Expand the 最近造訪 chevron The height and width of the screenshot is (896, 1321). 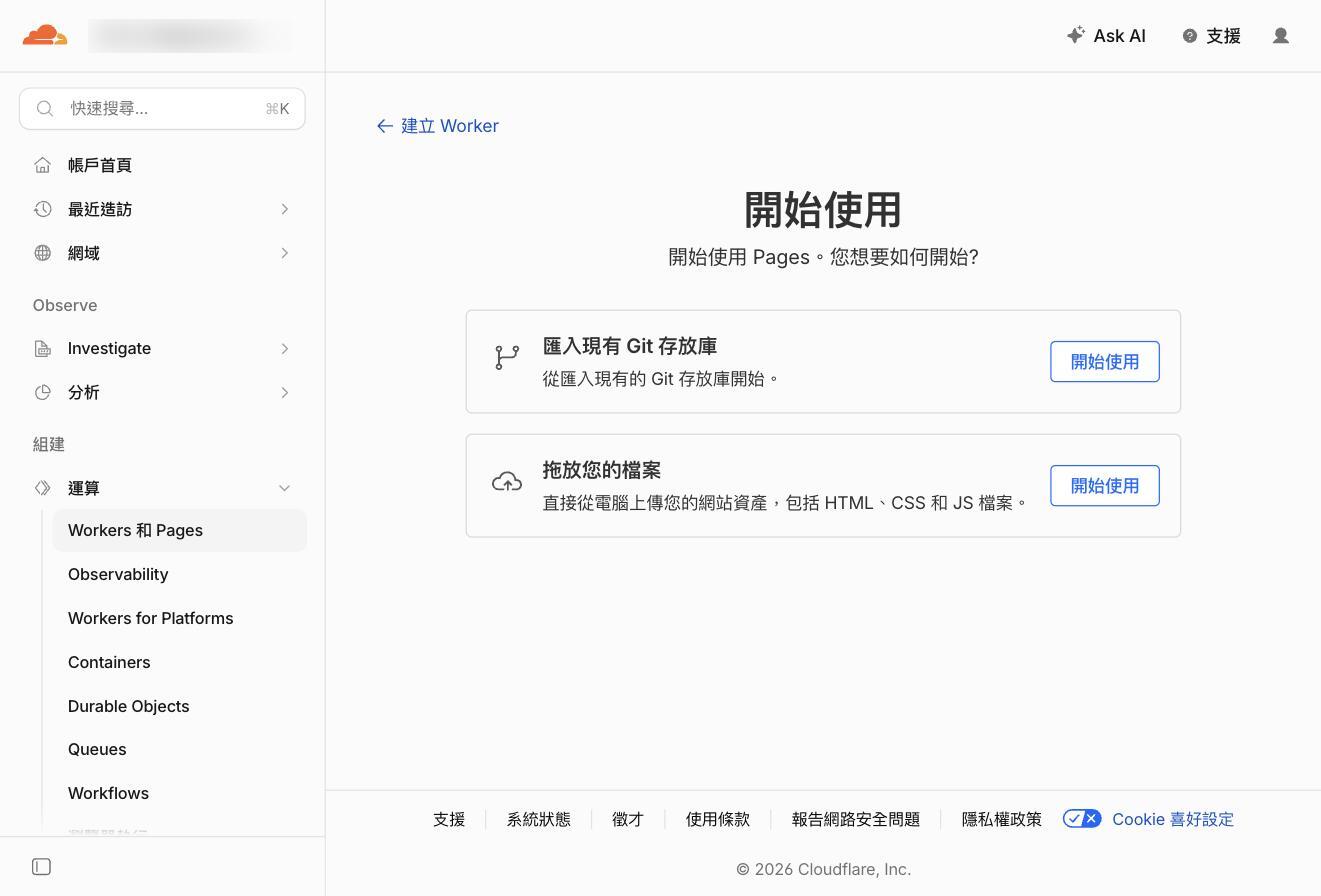point(285,209)
